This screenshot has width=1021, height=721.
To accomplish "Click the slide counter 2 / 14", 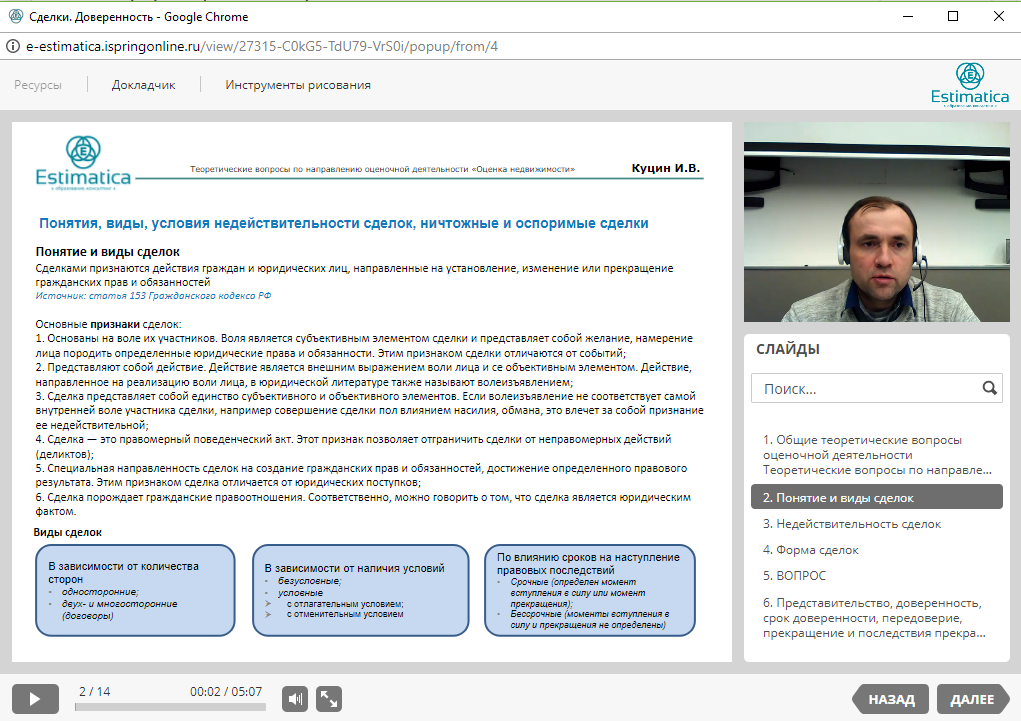I will pyautogui.click(x=94, y=692).
